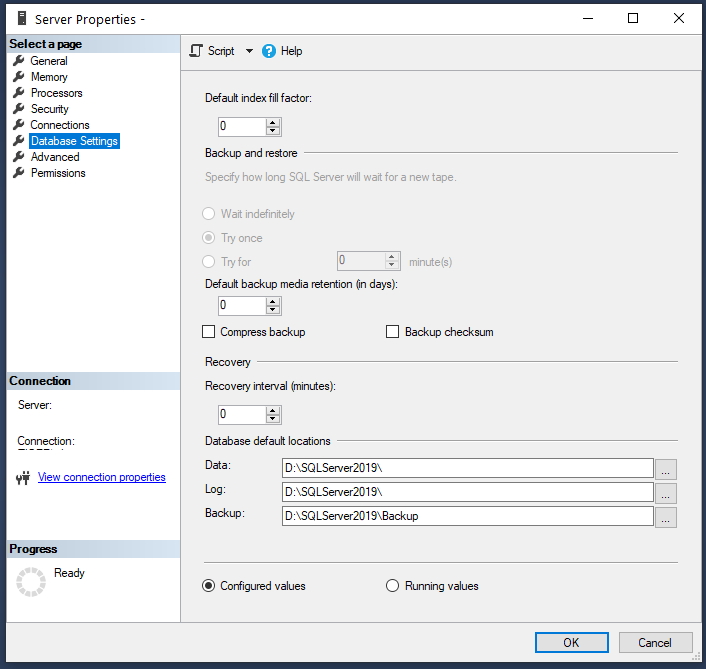Click the Script toolbar icon

coord(196,51)
